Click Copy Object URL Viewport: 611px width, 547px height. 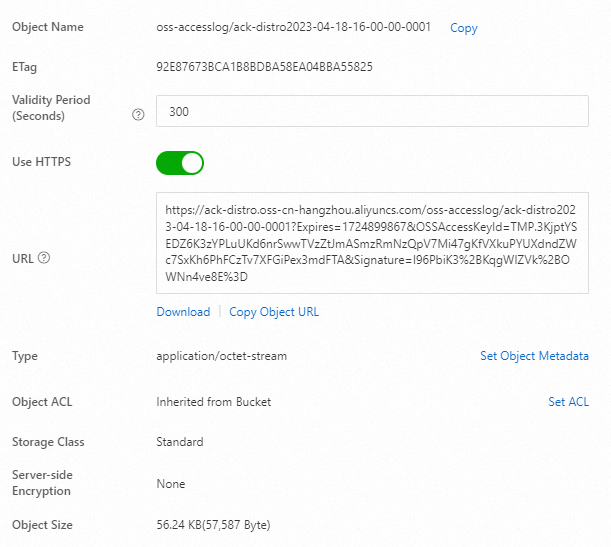[274, 312]
